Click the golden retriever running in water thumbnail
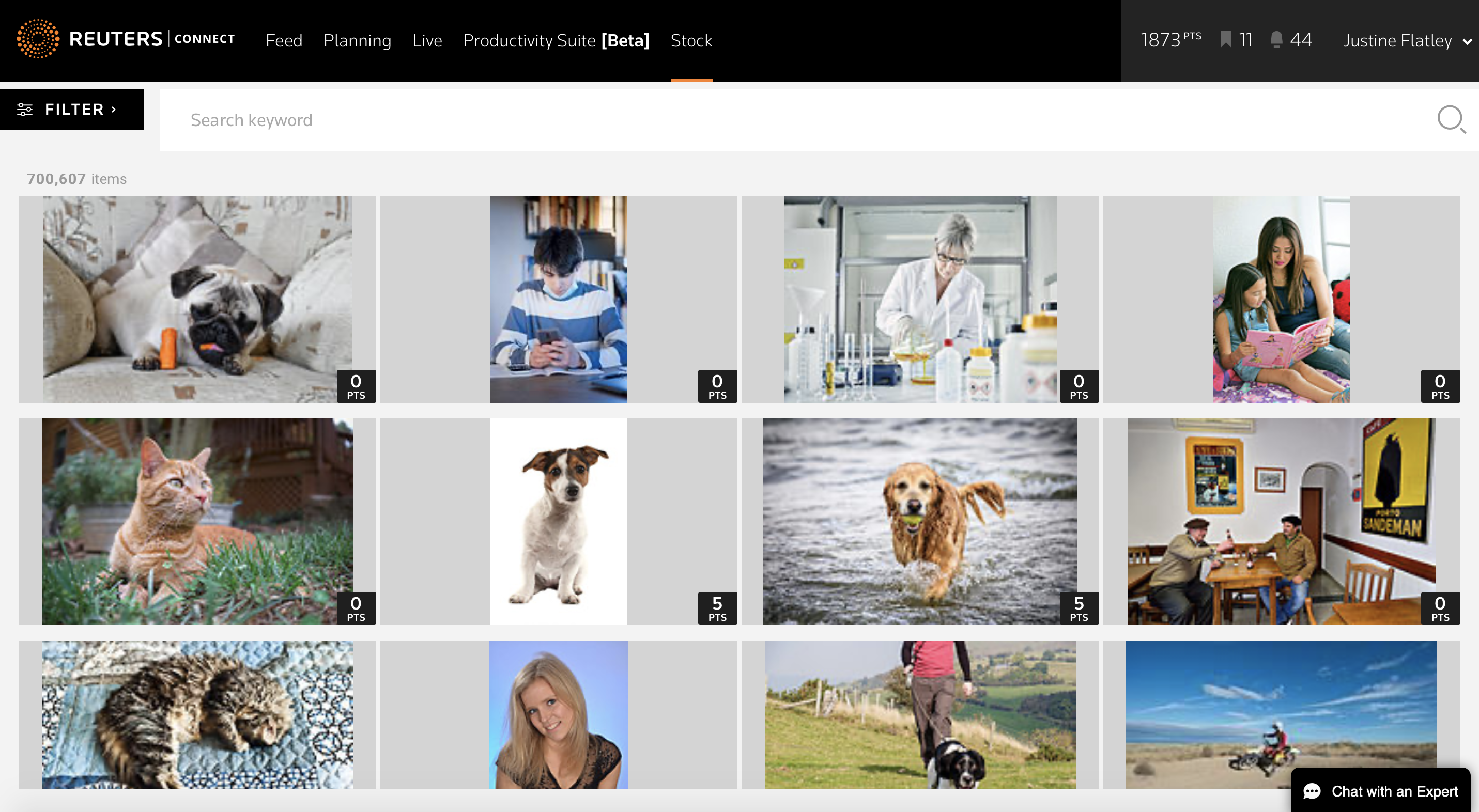 pyautogui.click(x=919, y=521)
